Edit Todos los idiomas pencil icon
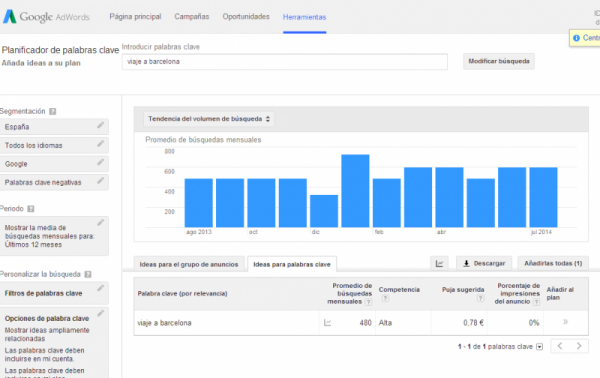The width and height of the screenshot is (600, 378). tap(100, 144)
